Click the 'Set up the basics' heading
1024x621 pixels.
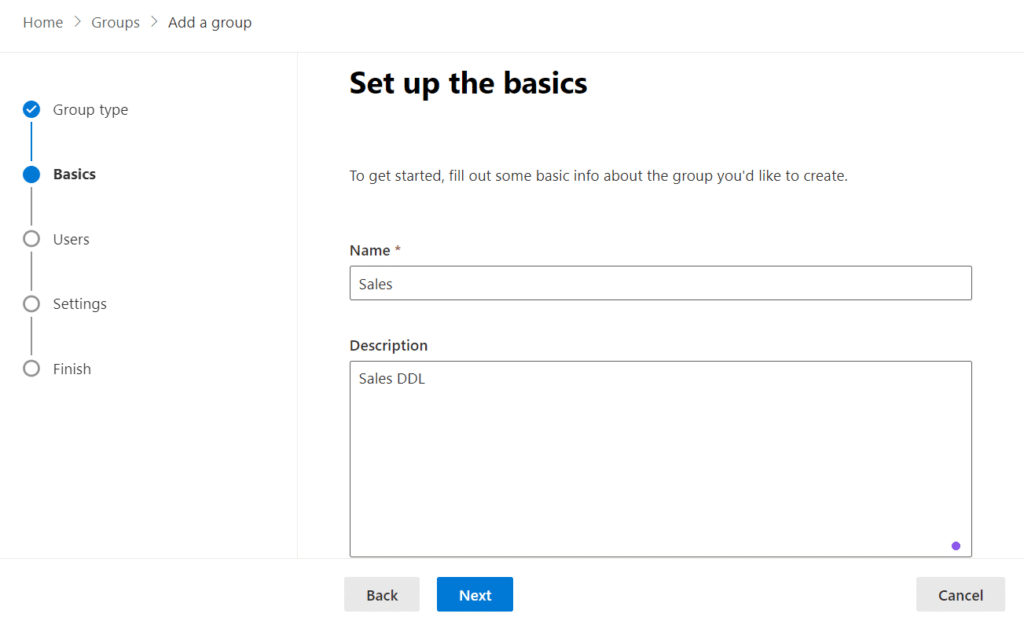(x=468, y=84)
